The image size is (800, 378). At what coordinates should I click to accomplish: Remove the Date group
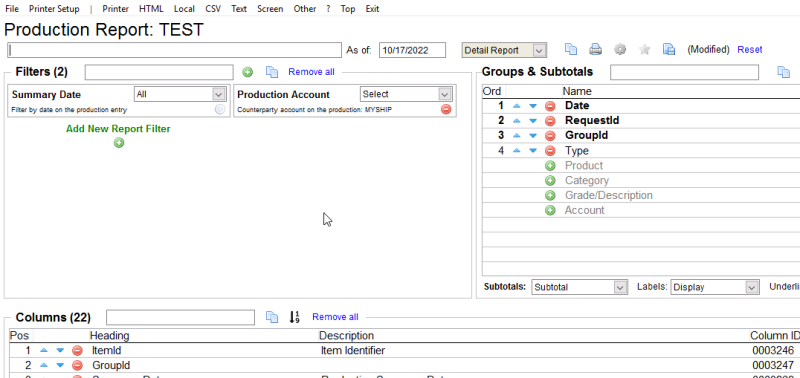click(550, 106)
